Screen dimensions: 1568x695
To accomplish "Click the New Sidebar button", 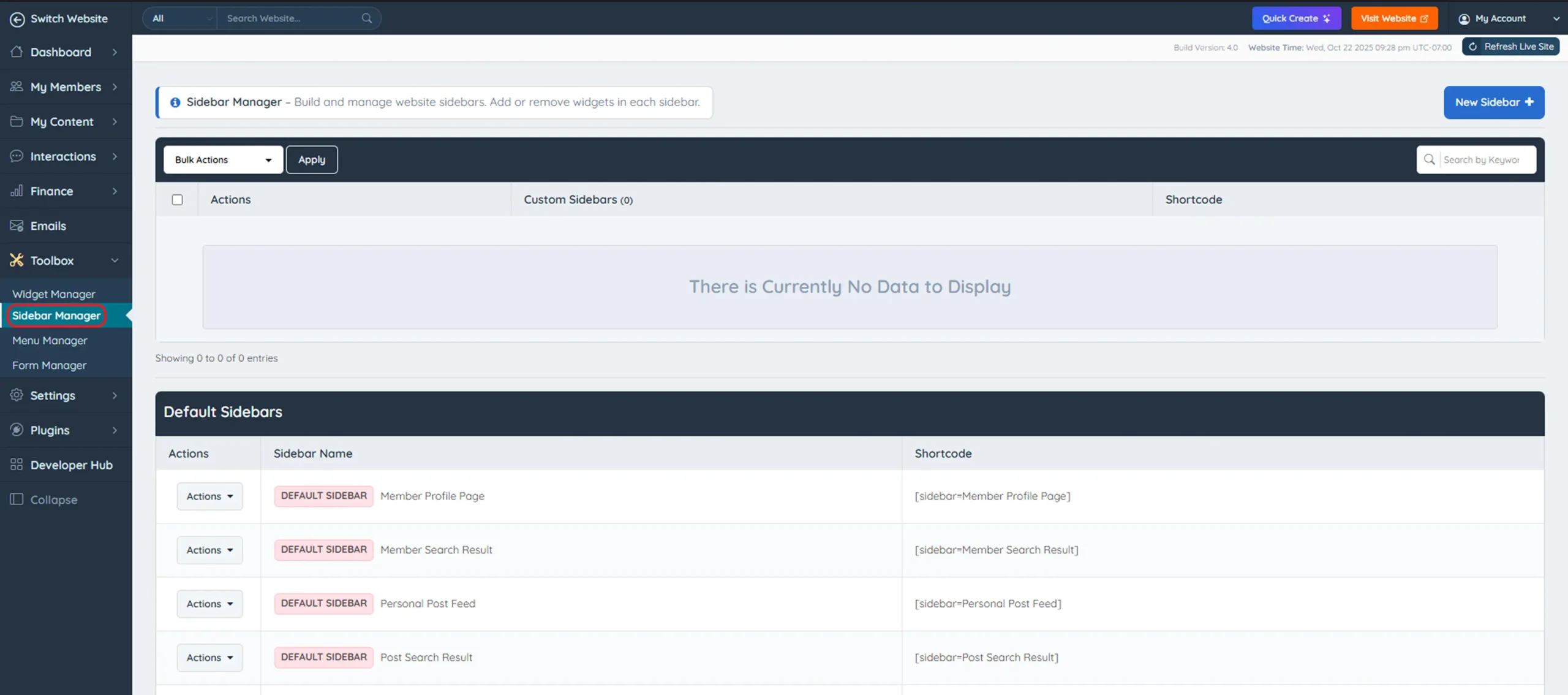I will click(1494, 102).
